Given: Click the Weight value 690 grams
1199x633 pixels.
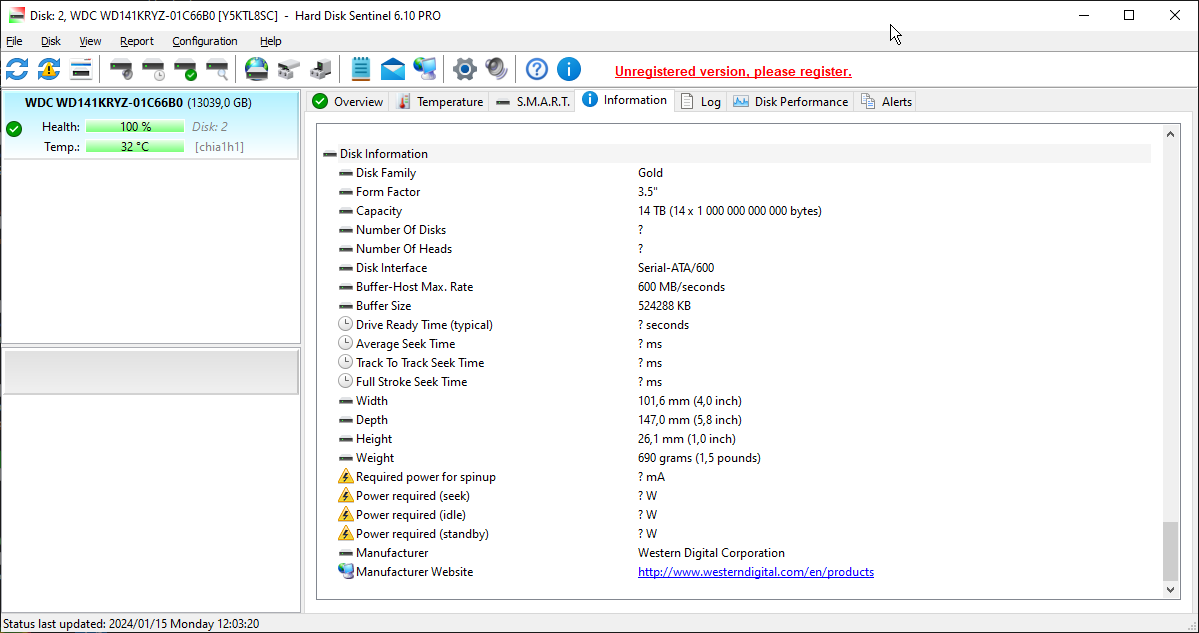Looking at the screenshot, I should (x=699, y=458).
